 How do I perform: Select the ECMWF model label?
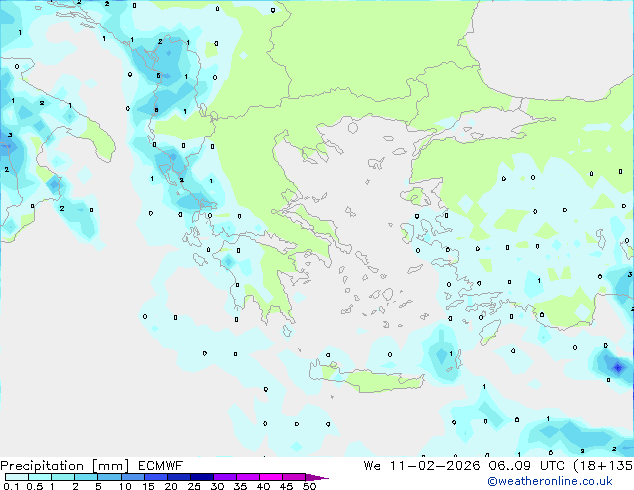(x=161, y=466)
